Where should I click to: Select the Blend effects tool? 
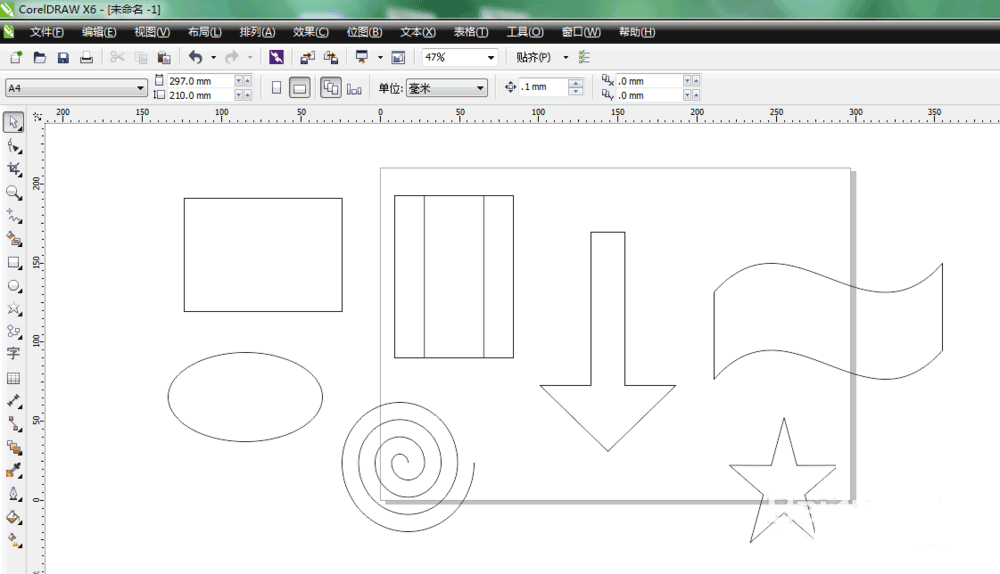pyautogui.click(x=13, y=448)
